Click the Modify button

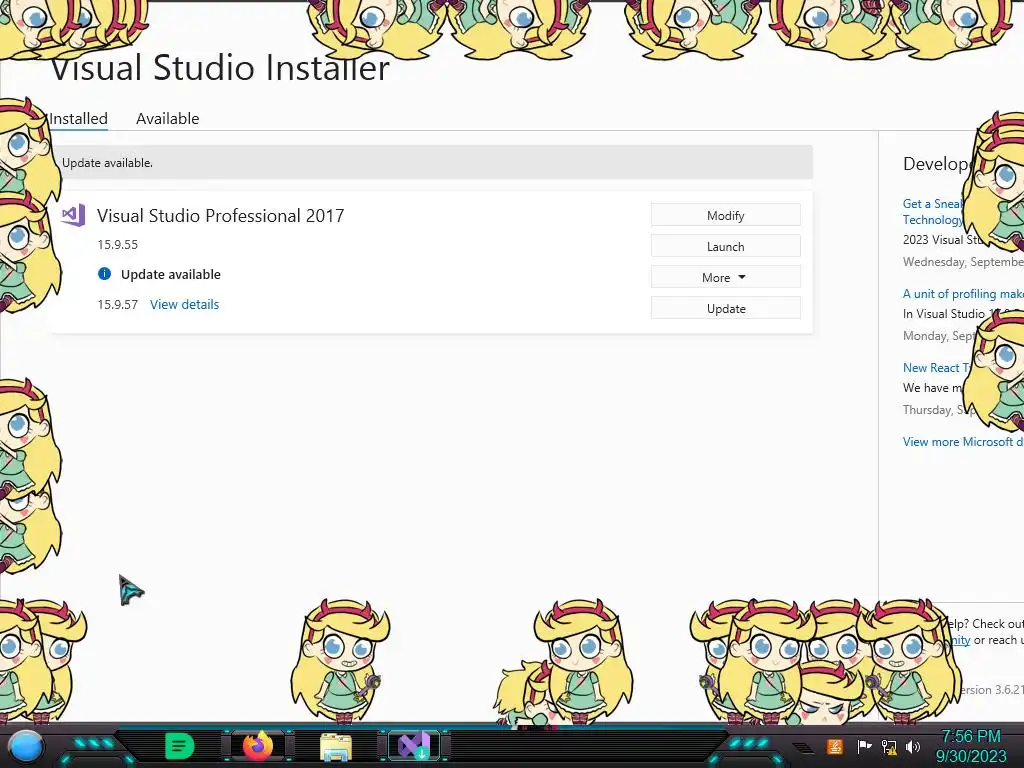[726, 216]
